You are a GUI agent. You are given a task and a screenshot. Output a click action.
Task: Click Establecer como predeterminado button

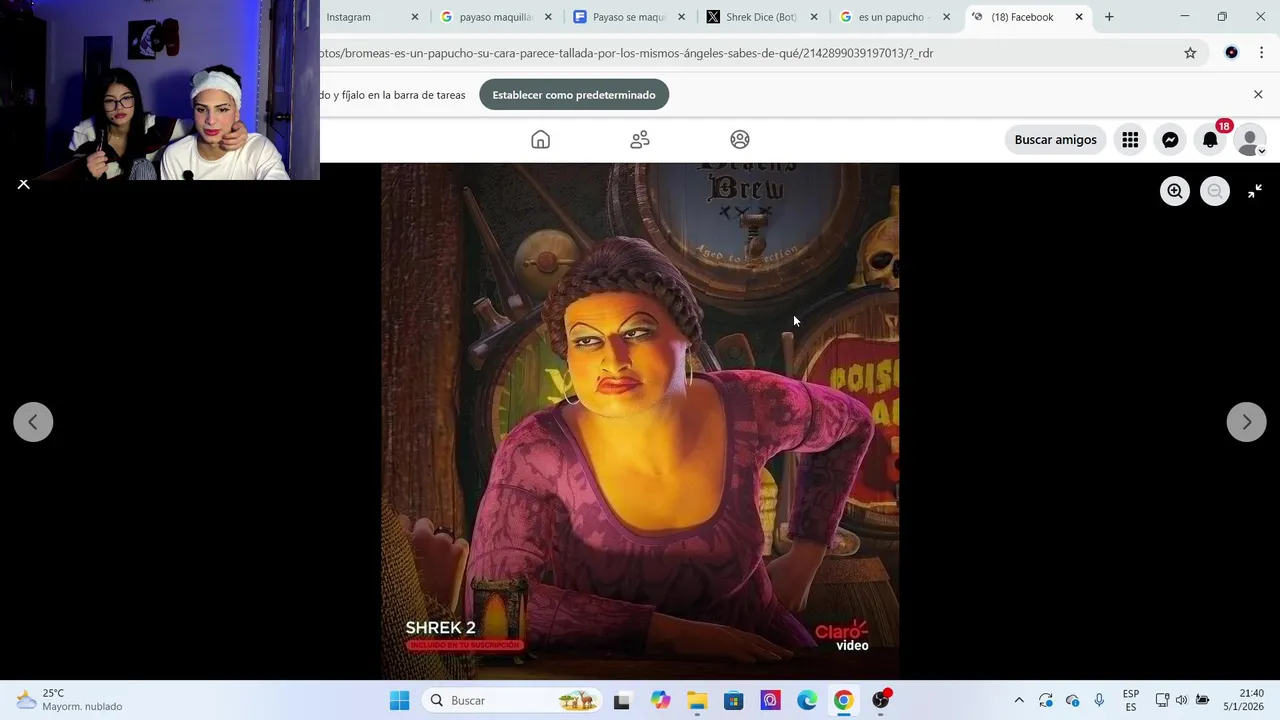pos(574,95)
